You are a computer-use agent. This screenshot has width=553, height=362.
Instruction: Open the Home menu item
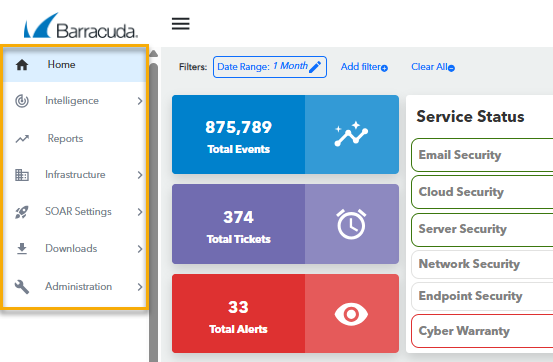(74, 65)
